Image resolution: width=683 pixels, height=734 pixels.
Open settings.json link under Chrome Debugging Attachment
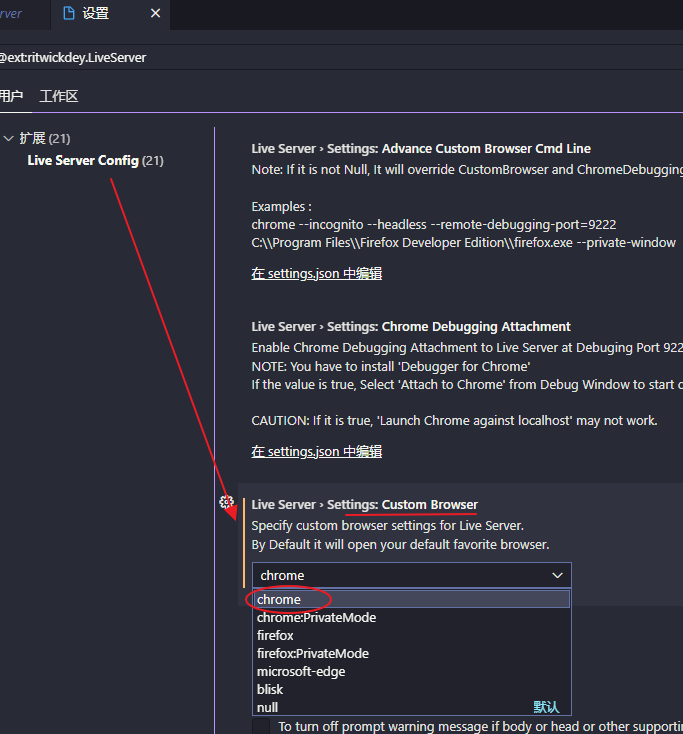coord(316,451)
